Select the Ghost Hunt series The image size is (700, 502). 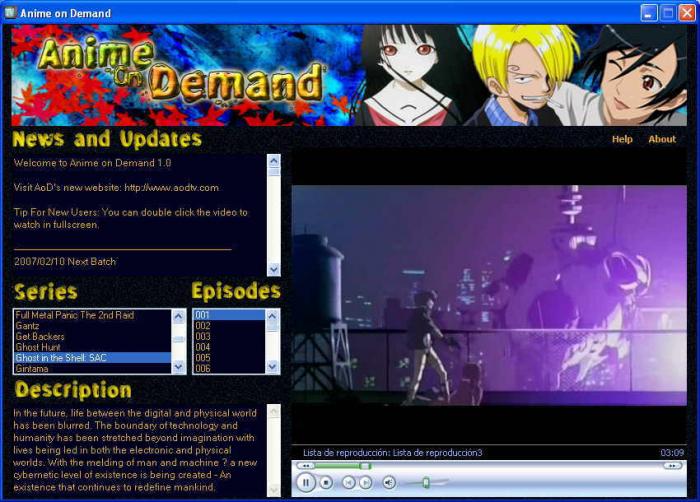[x=92, y=347]
